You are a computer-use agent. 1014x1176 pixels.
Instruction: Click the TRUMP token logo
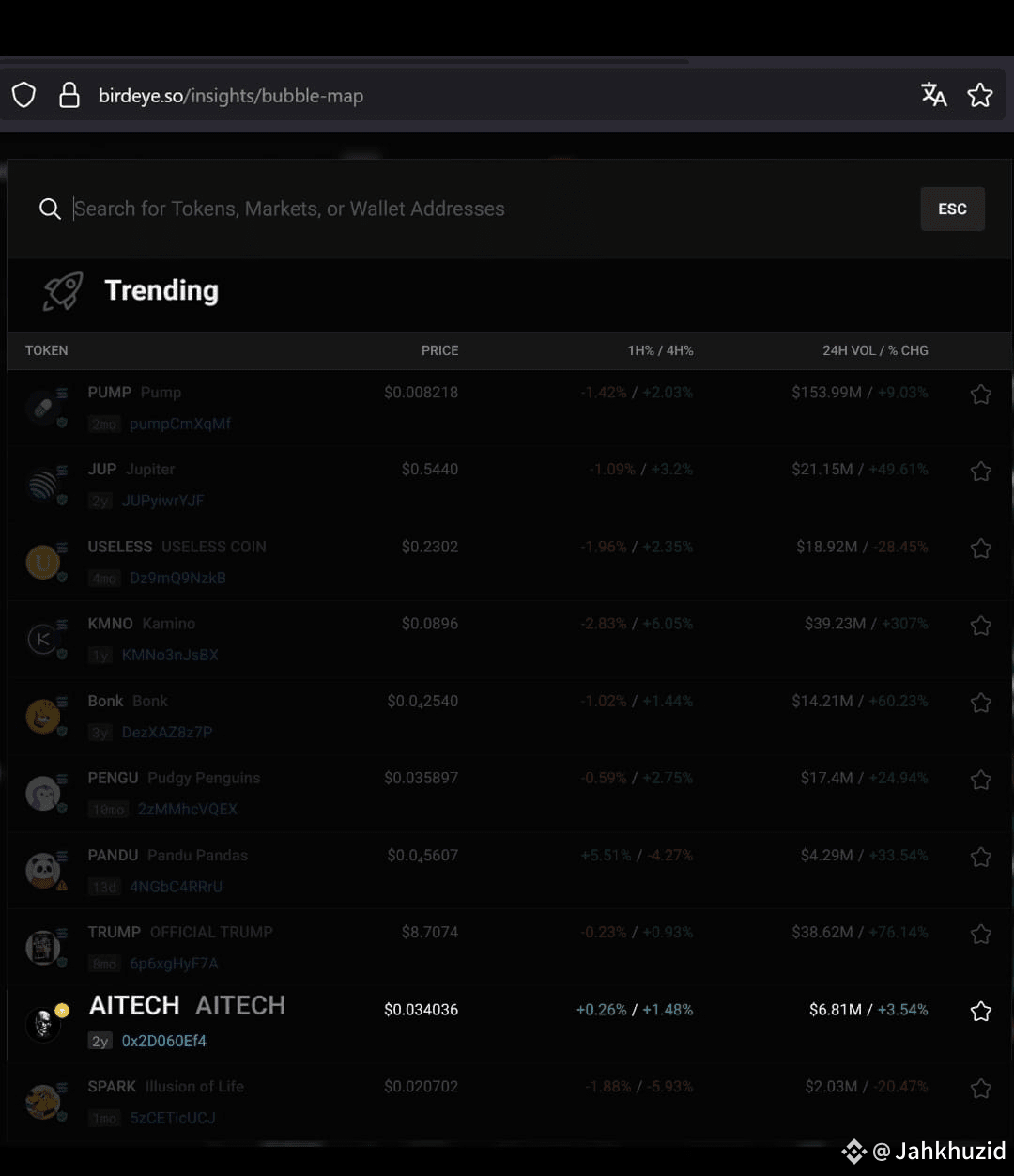pos(43,948)
